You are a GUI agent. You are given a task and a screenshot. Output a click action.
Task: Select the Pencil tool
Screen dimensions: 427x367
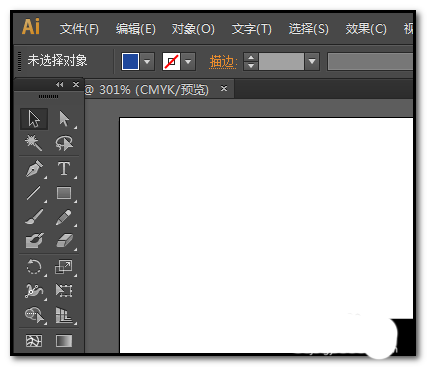pos(64,217)
